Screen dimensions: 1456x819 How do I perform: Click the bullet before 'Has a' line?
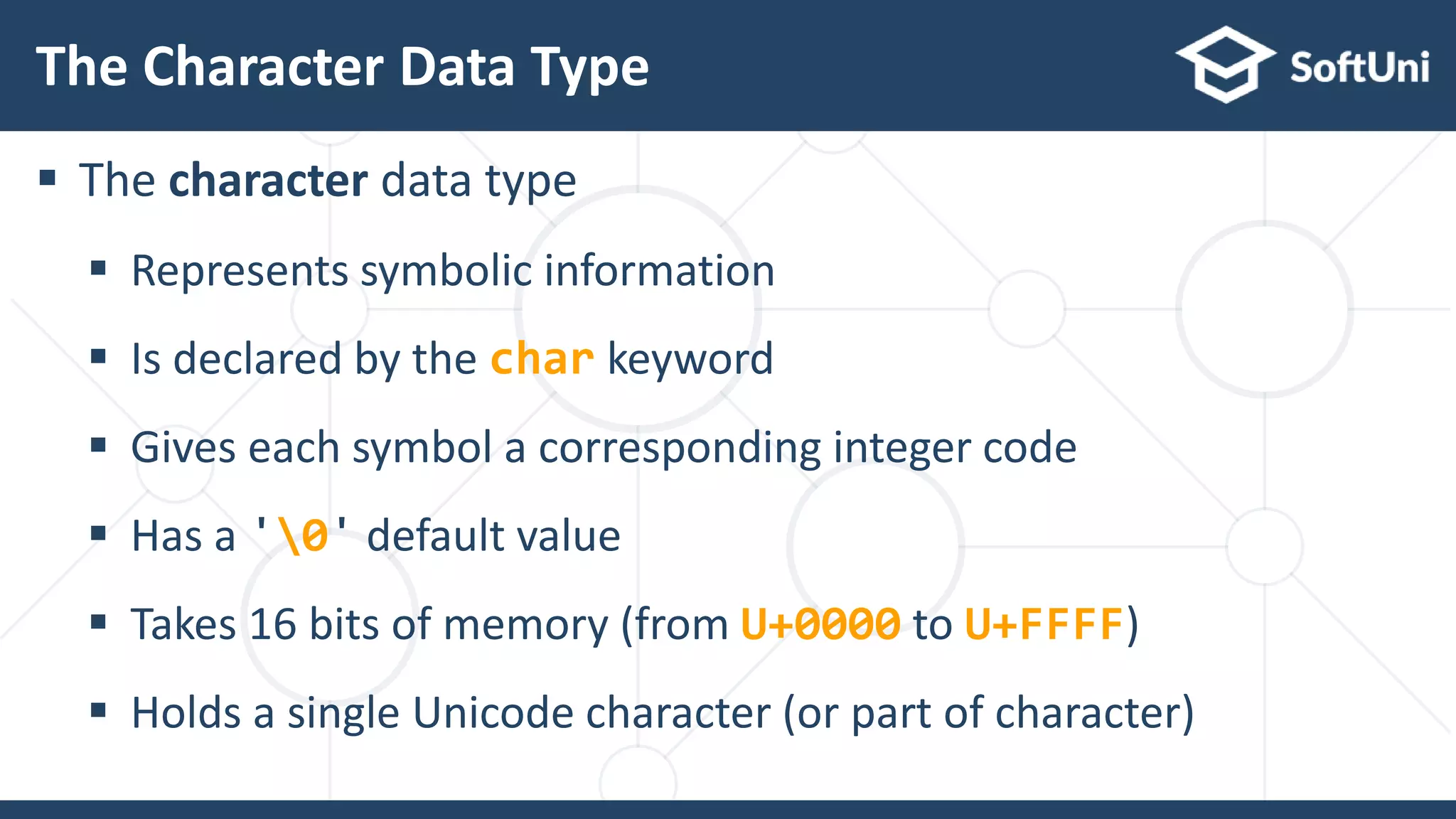99,533
